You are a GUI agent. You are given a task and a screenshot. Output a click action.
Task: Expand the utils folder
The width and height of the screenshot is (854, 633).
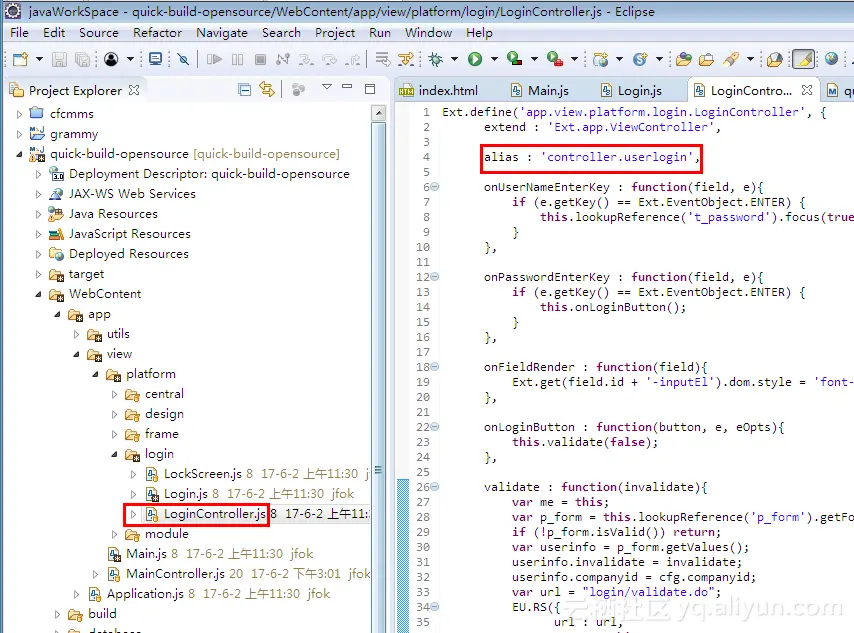point(76,334)
